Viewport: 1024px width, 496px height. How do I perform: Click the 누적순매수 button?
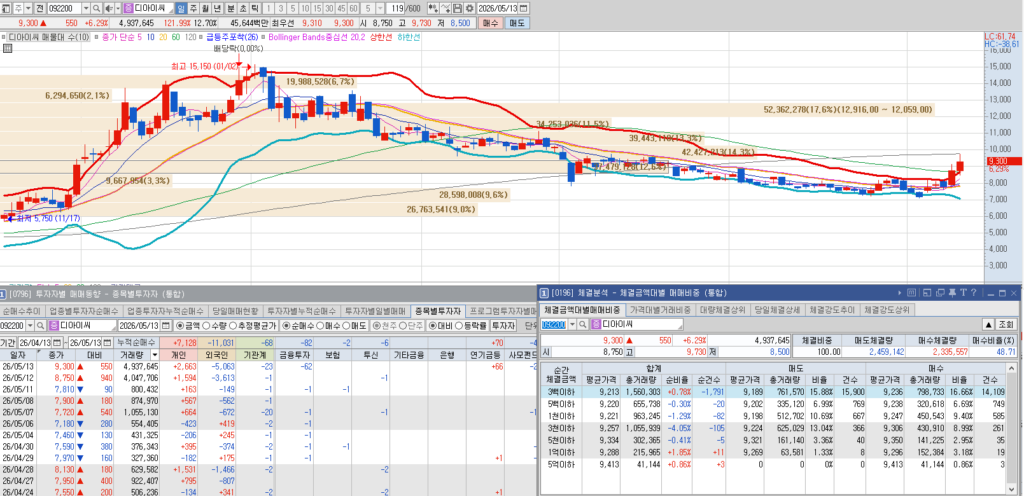coord(136,343)
